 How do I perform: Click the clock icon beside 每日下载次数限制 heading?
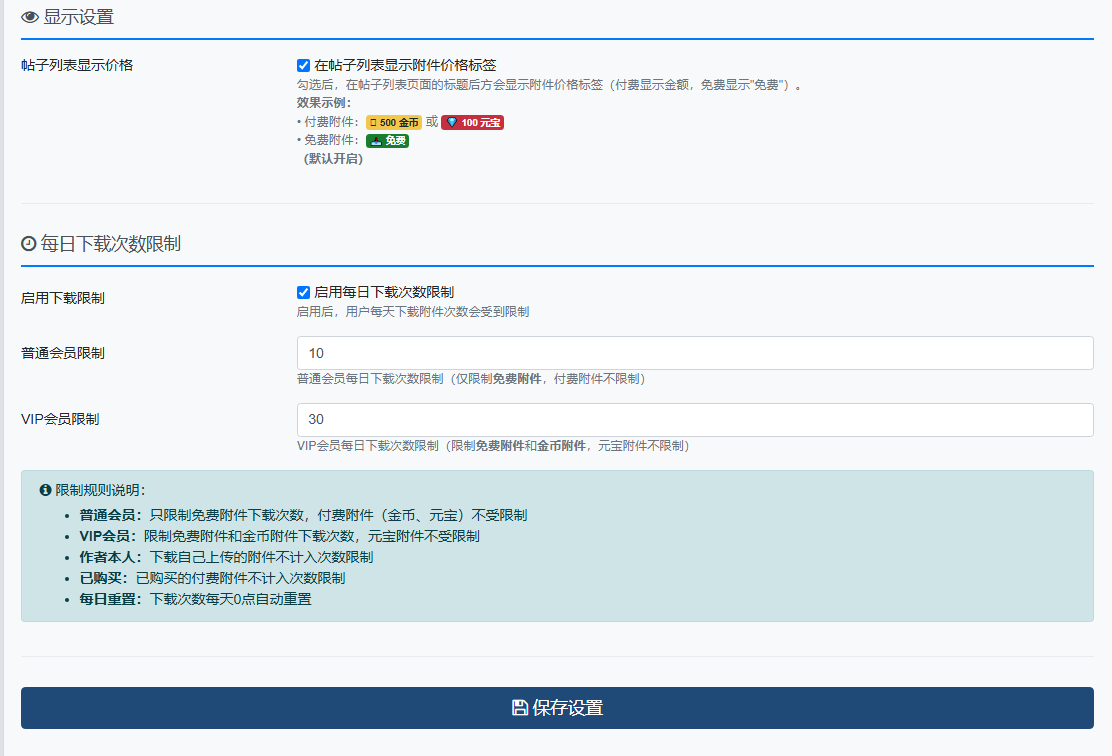(x=29, y=244)
